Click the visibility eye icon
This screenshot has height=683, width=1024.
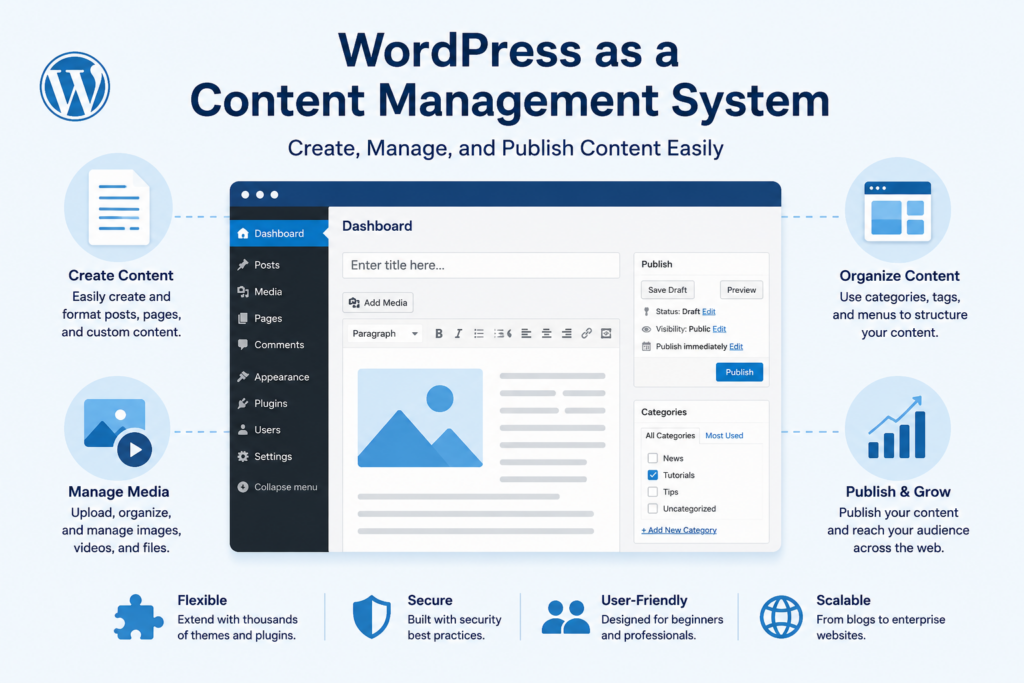[647, 329]
